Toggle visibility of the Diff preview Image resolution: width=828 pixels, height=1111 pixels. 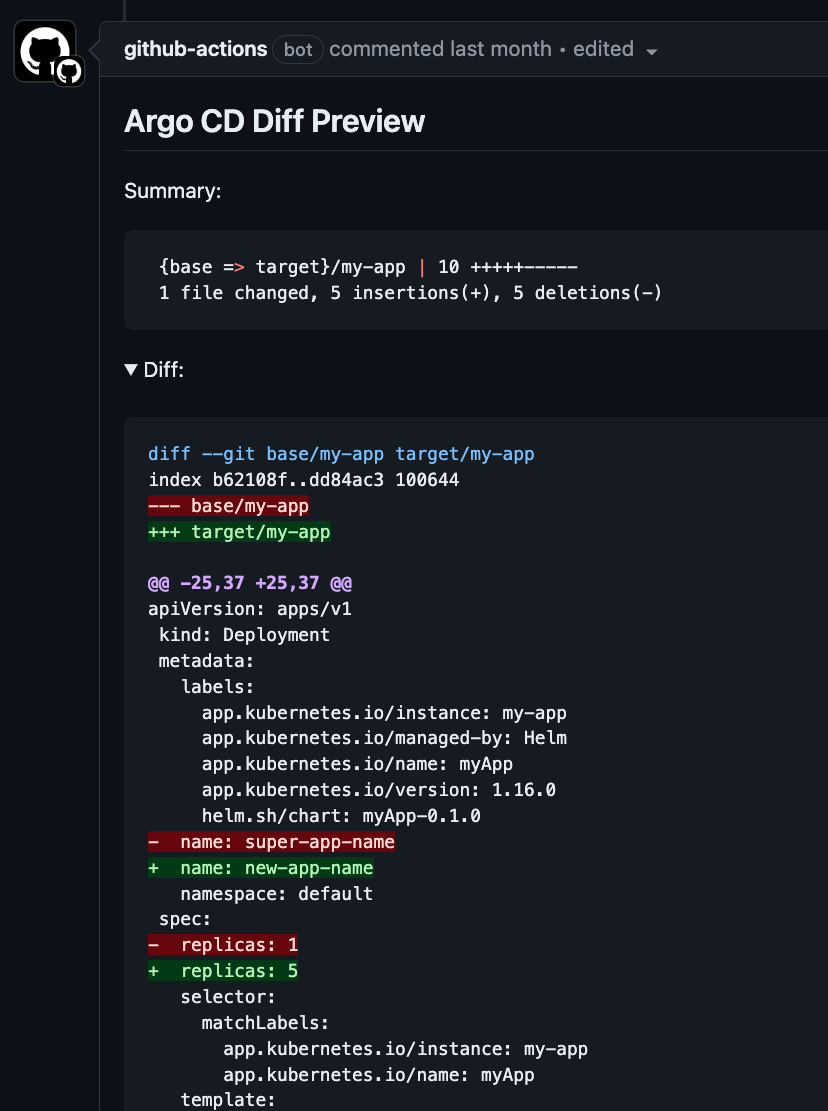[155, 369]
